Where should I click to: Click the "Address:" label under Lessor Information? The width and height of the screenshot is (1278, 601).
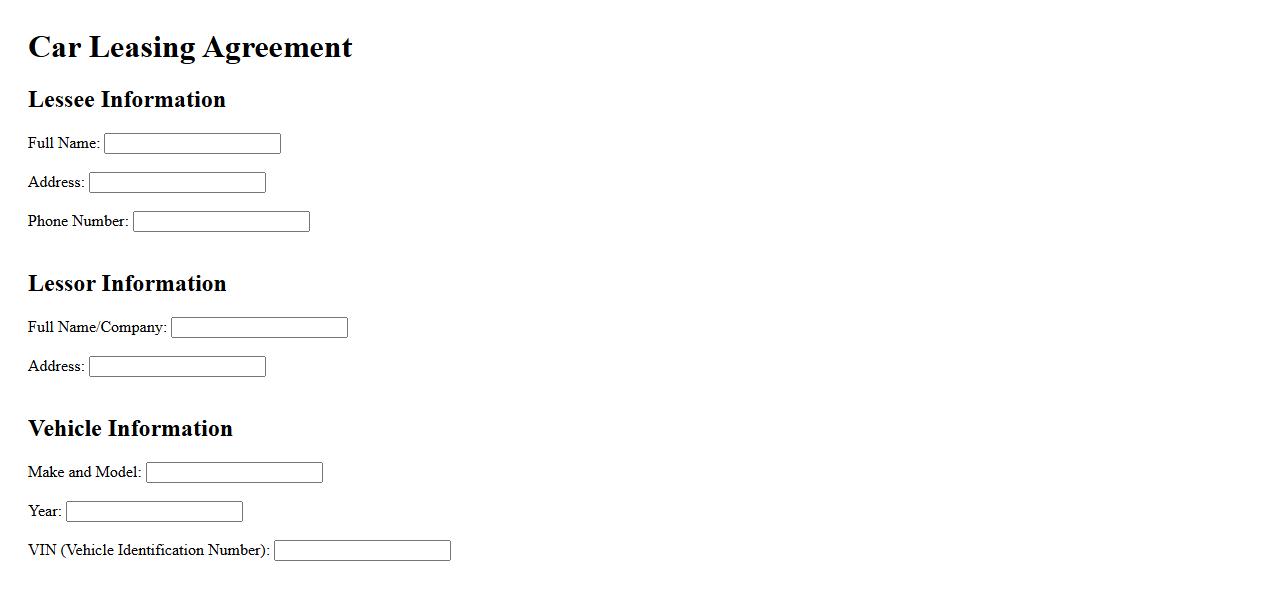click(x=56, y=367)
